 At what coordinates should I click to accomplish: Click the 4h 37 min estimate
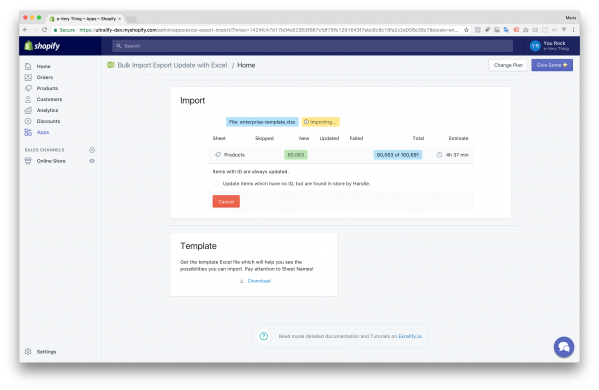pos(457,155)
